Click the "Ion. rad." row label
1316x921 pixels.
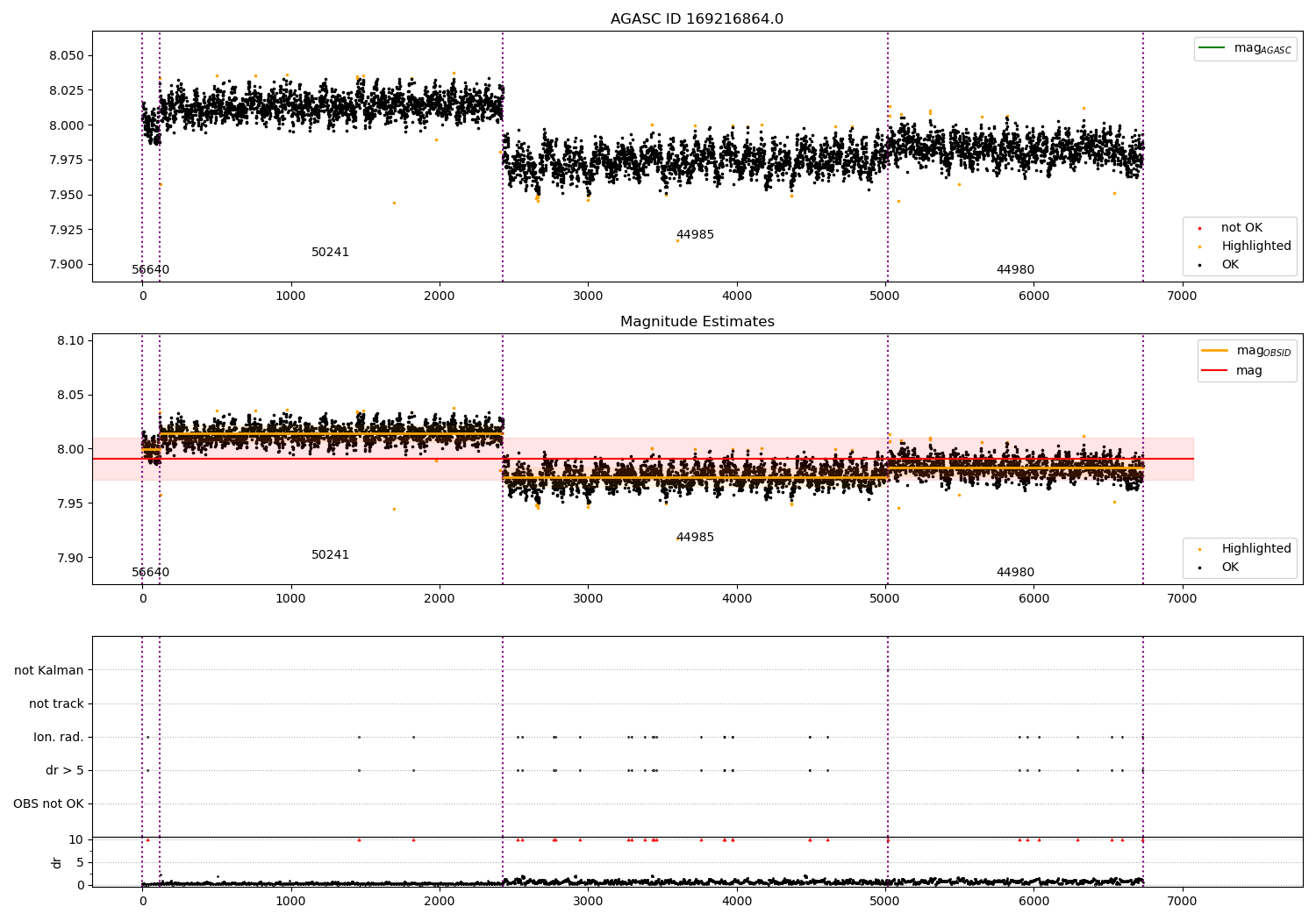point(59,738)
